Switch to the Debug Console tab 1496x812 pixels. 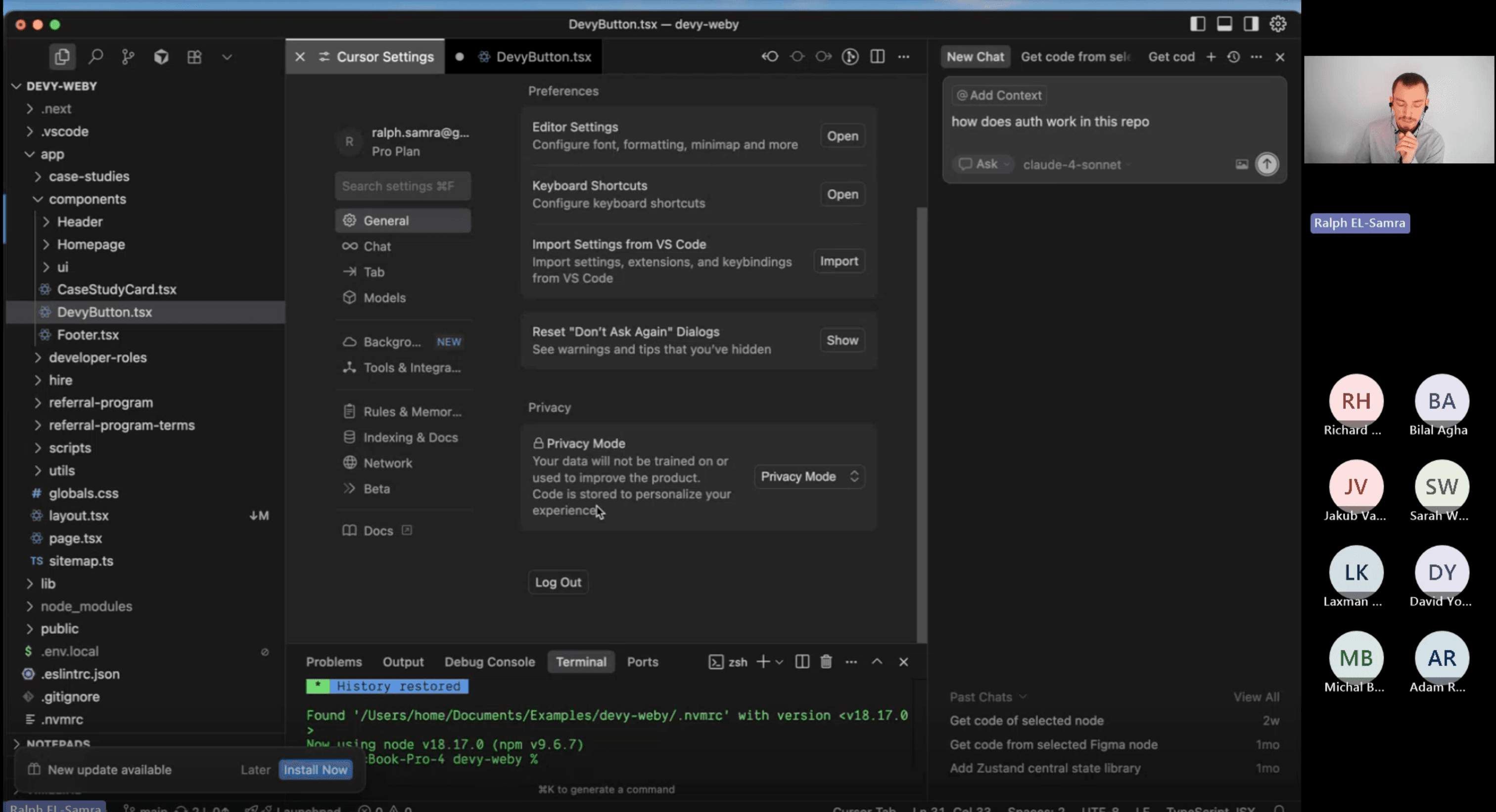[489, 662]
